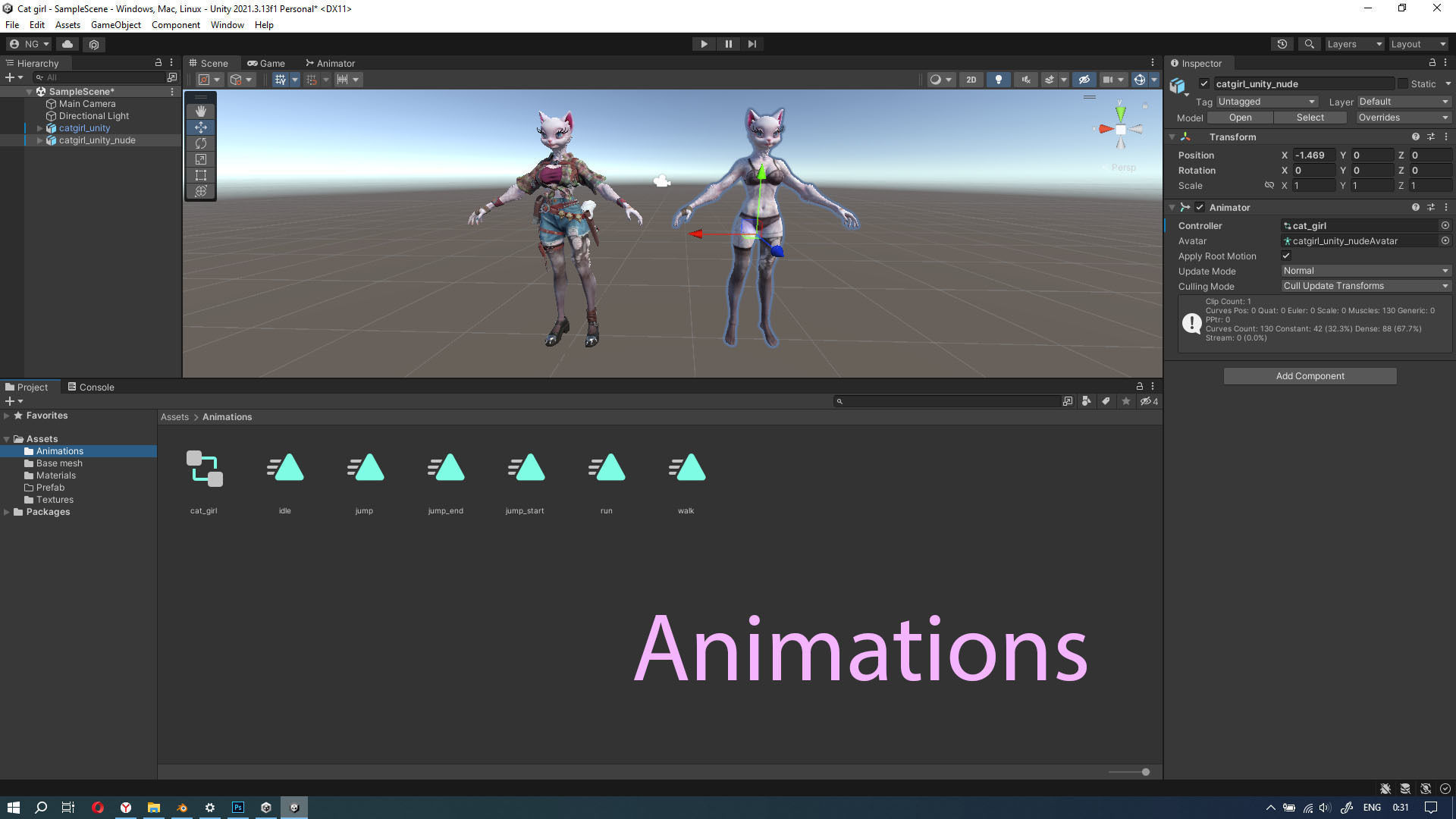Click the asset icon size slider
Viewport: 1456px width, 819px height.
coord(1145,772)
